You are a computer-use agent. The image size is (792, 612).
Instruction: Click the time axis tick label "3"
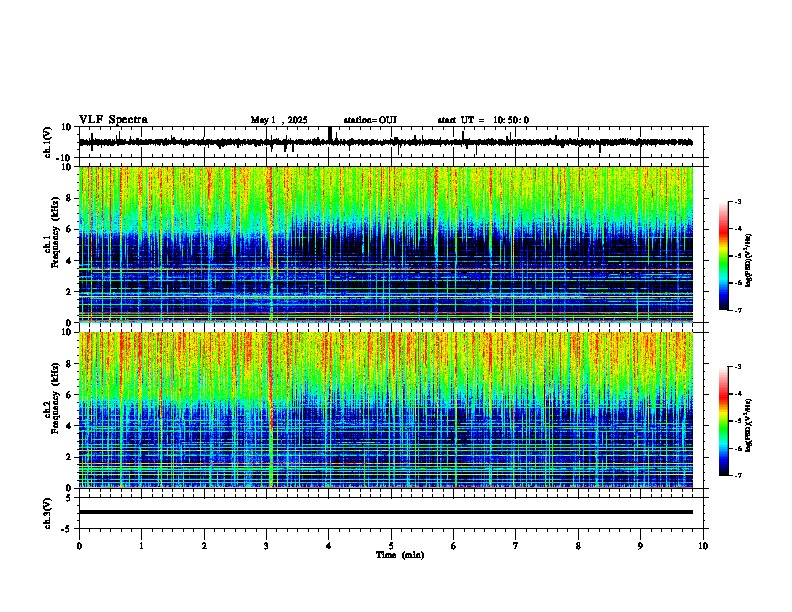pos(267,546)
